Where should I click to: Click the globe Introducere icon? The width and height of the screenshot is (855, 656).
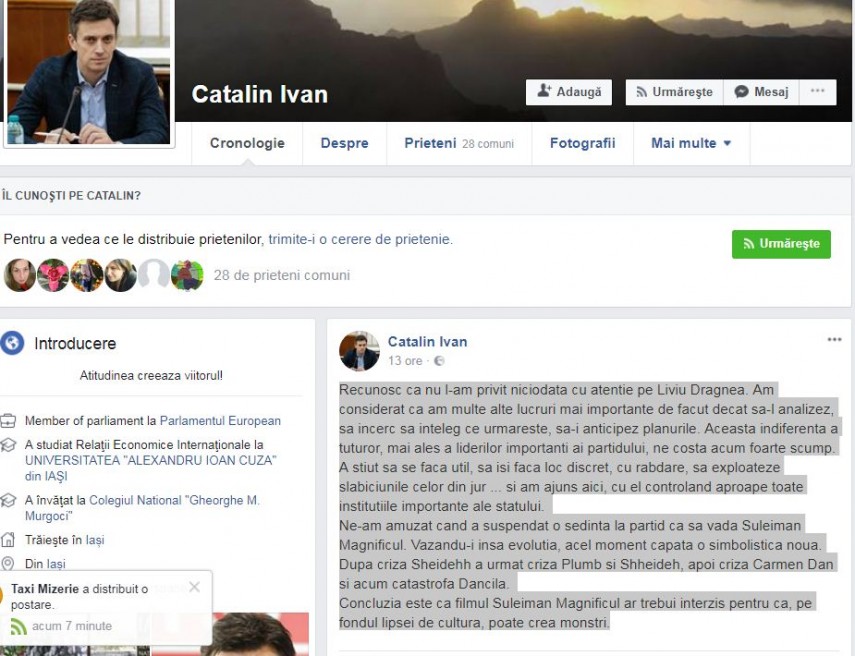tap(12, 343)
